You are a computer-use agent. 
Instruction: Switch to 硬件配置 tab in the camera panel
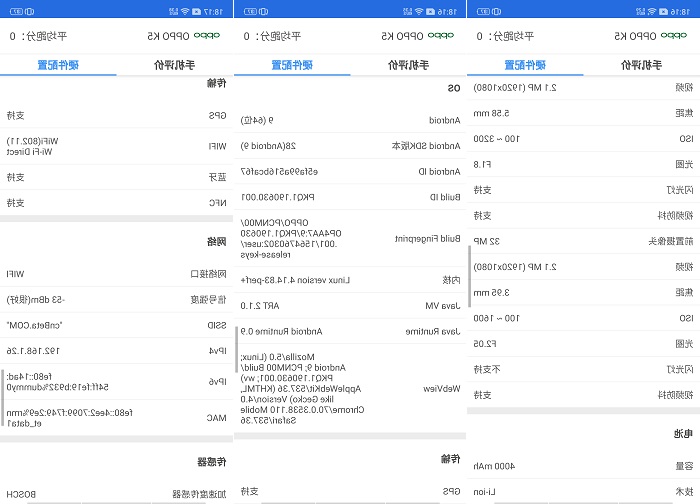pos(525,65)
